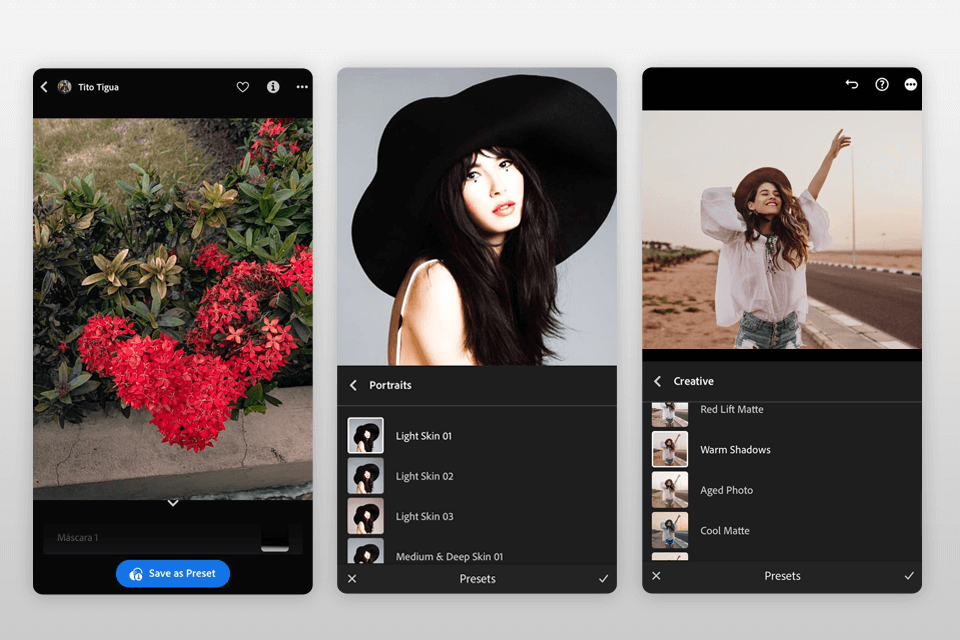
Task: Click the Save as Preset button
Action: click(x=173, y=574)
